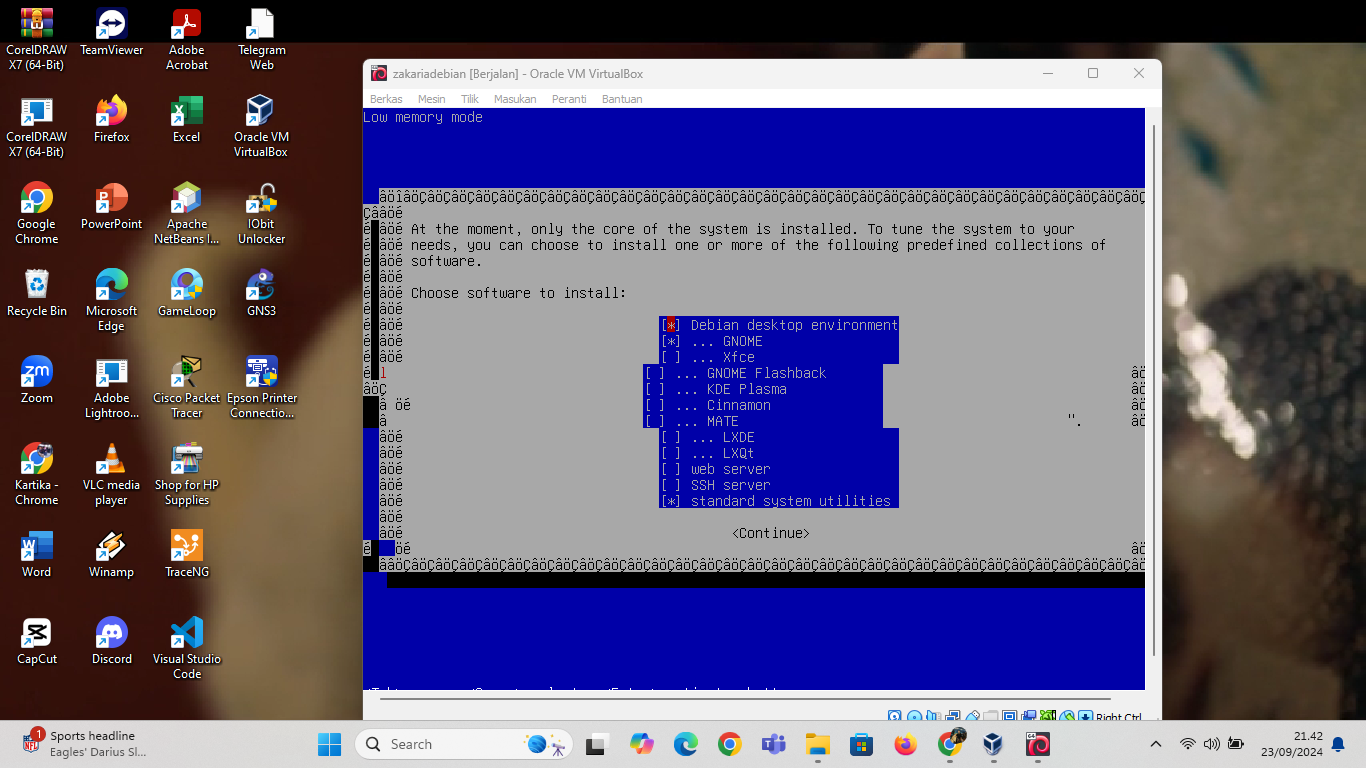Image resolution: width=1366 pixels, height=768 pixels.
Task: Select the Adobe Lightroom desktop icon
Action: [x=111, y=388]
